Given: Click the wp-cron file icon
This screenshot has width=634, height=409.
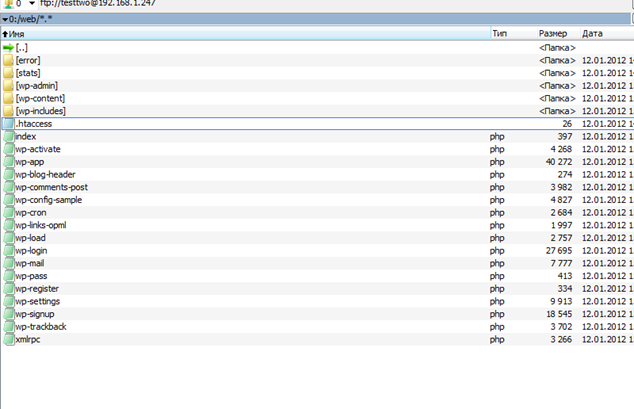Looking at the screenshot, I should (x=8, y=213).
